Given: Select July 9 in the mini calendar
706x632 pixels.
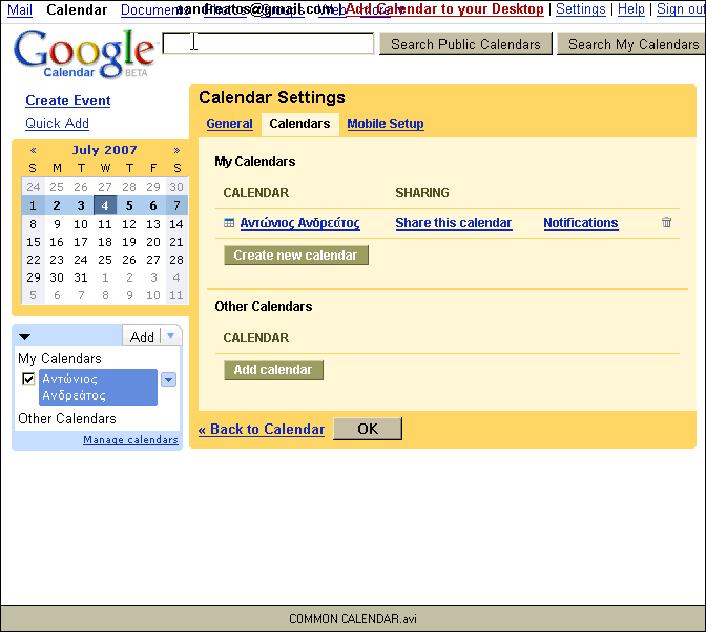Looking at the screenshot, I should click(57, 224).
